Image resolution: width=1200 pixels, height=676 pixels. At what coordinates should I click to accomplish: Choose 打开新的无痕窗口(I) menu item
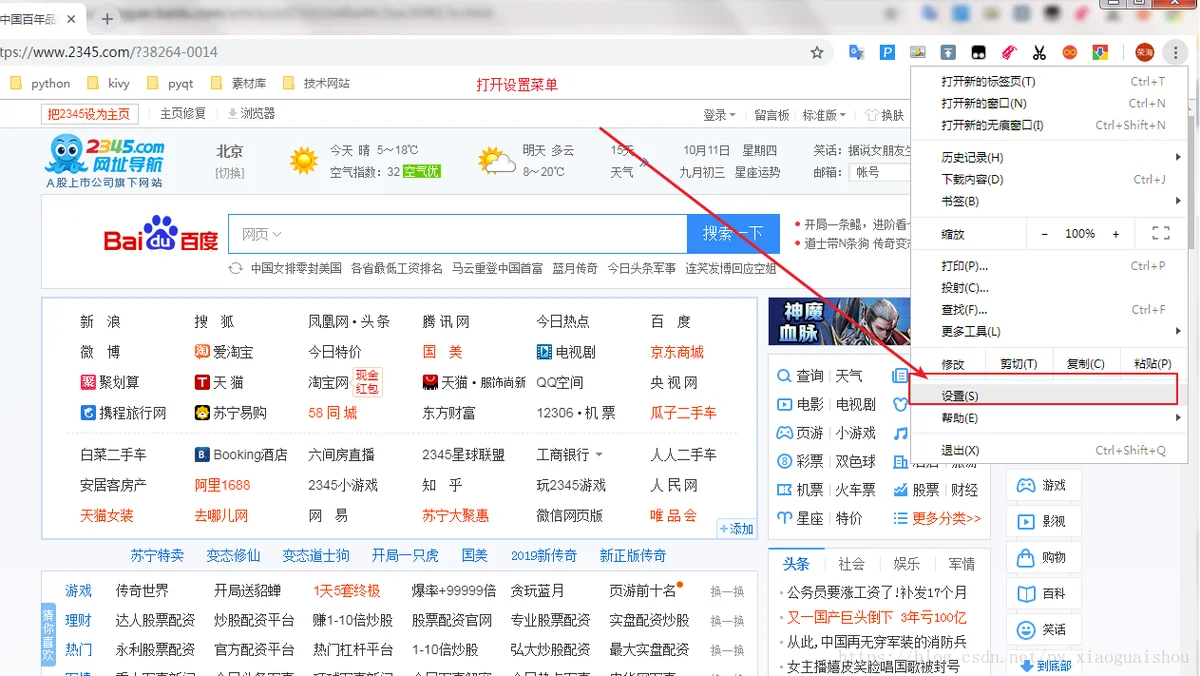tap(1049, 125)
